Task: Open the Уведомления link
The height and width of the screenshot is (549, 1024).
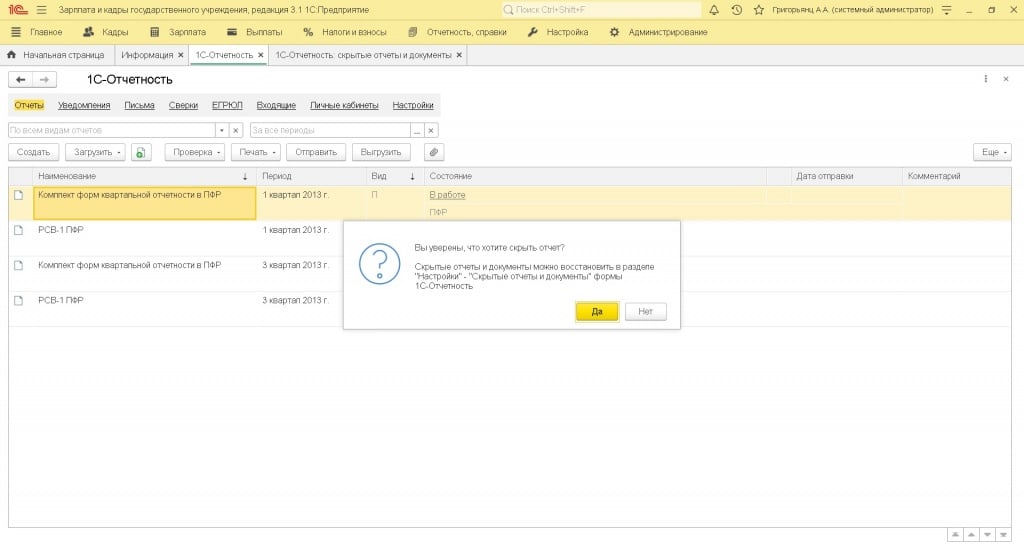Action: tap(84, 105)
